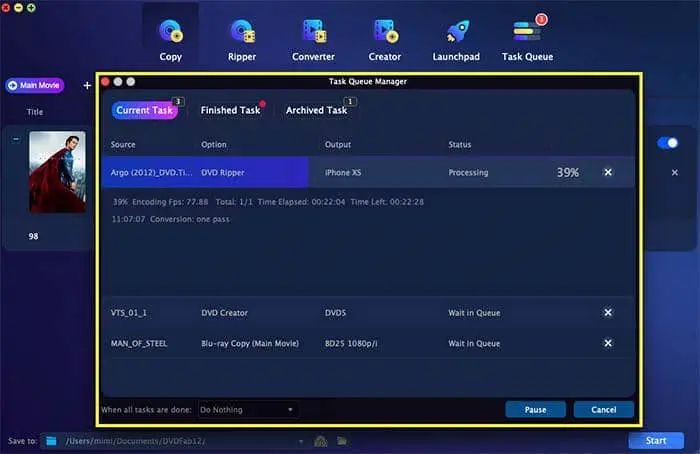Switch to Finished Task tab
Screen dimensions: 700x454
pos(230,110)
